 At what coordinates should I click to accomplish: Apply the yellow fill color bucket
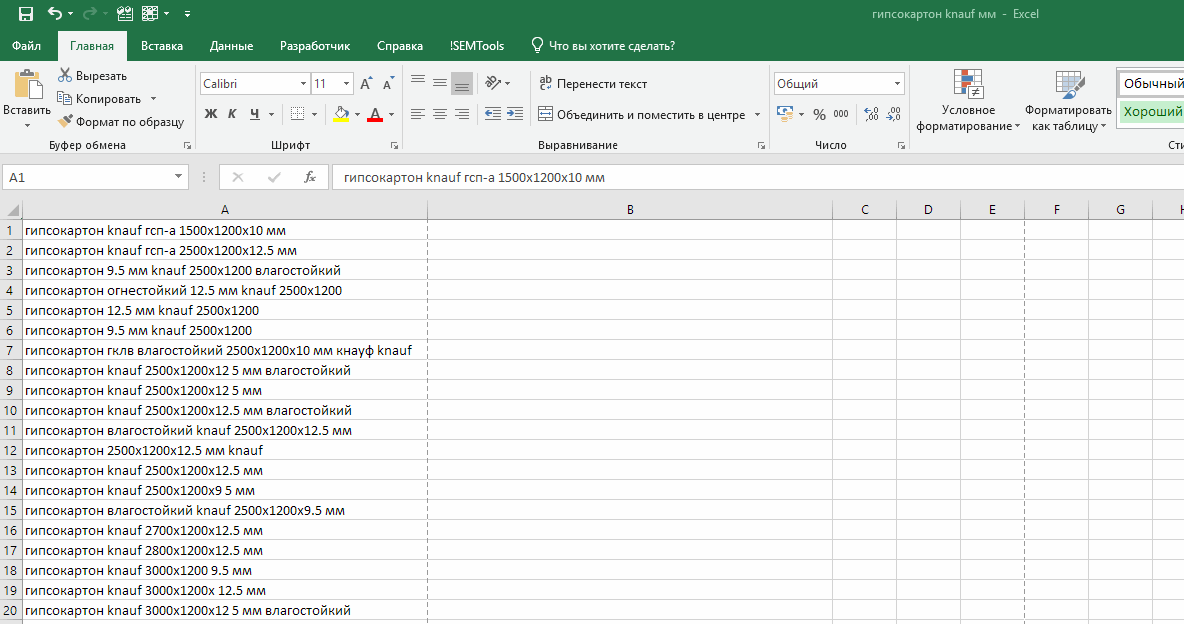click(x=341, y=114)
